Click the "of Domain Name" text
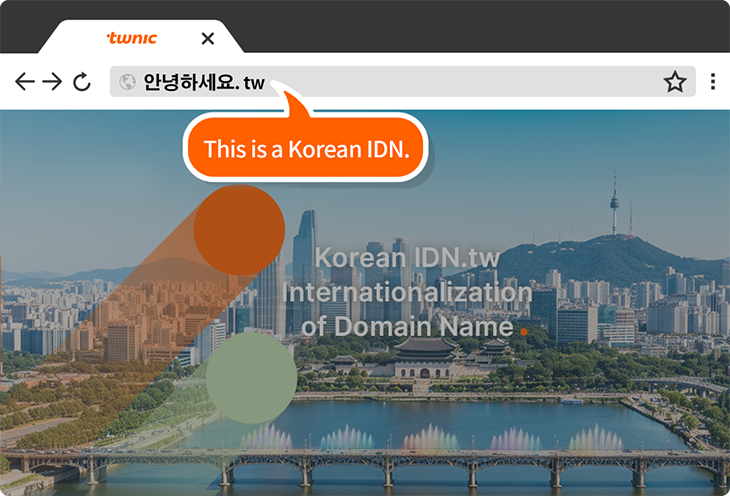The width and height of the screenshot is (730, 496). click(x=406, y=326)
